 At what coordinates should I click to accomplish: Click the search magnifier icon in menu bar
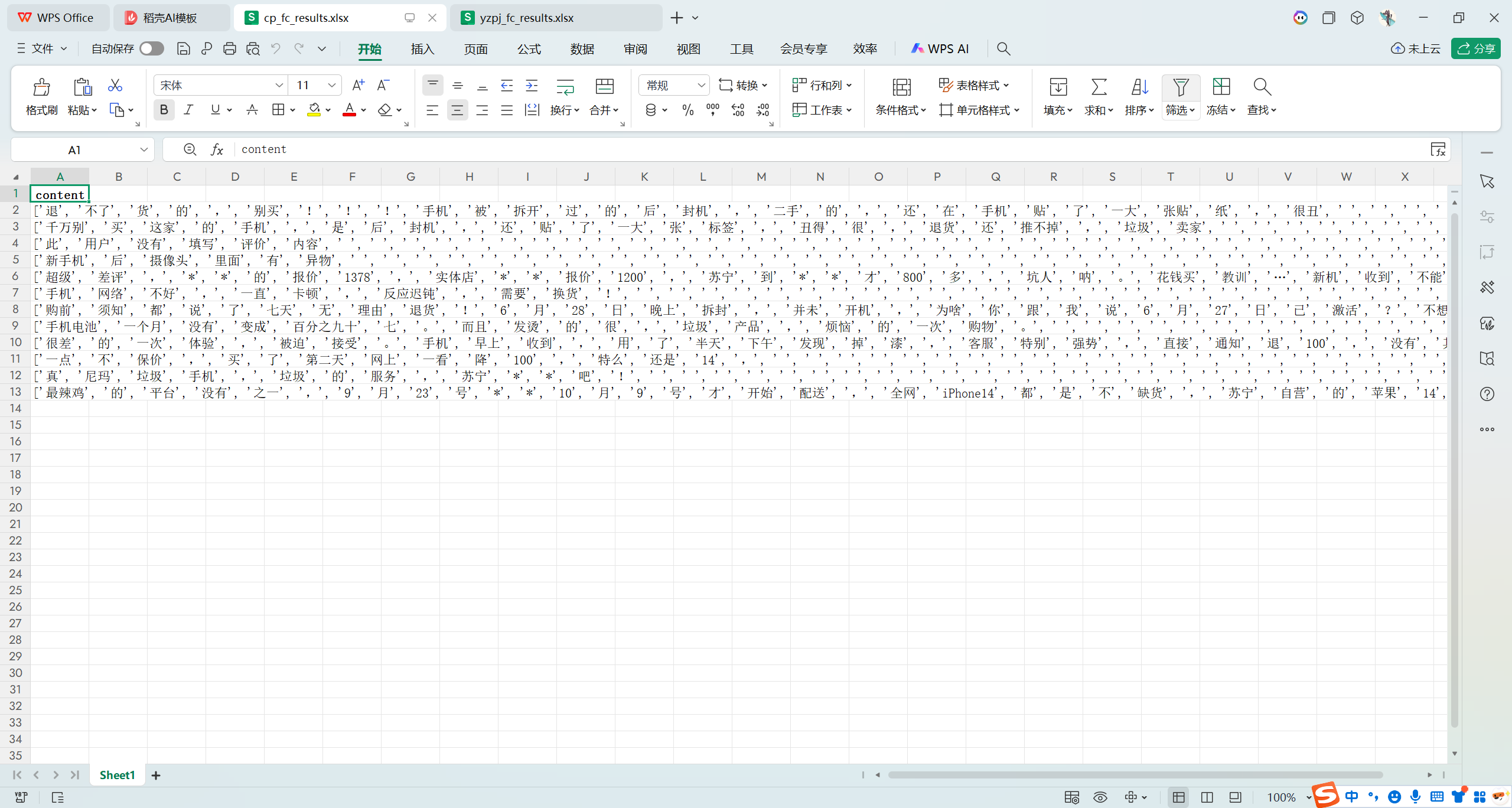click(x=1003, y=49)
